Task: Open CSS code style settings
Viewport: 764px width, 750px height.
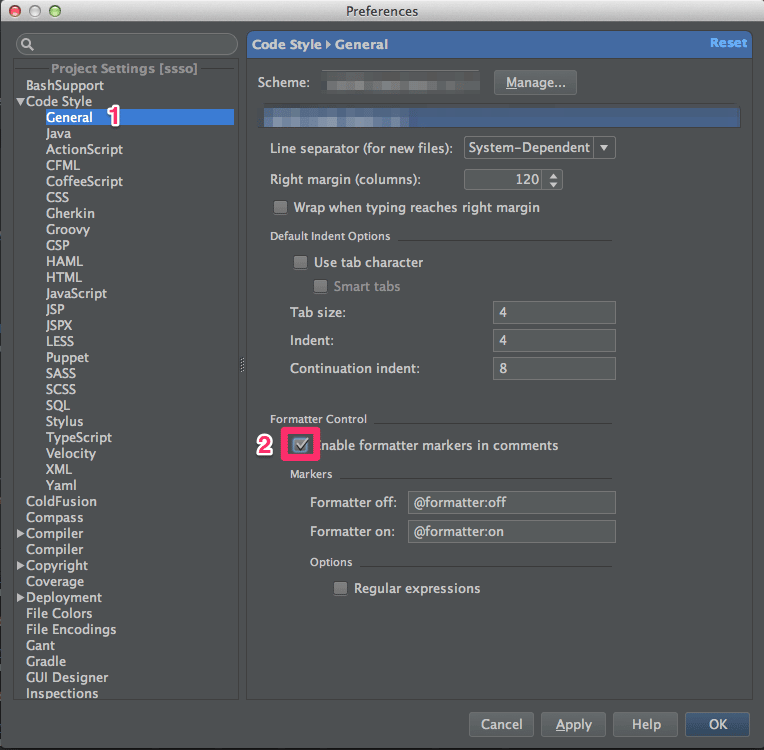Action: click(x=57, y=197)
